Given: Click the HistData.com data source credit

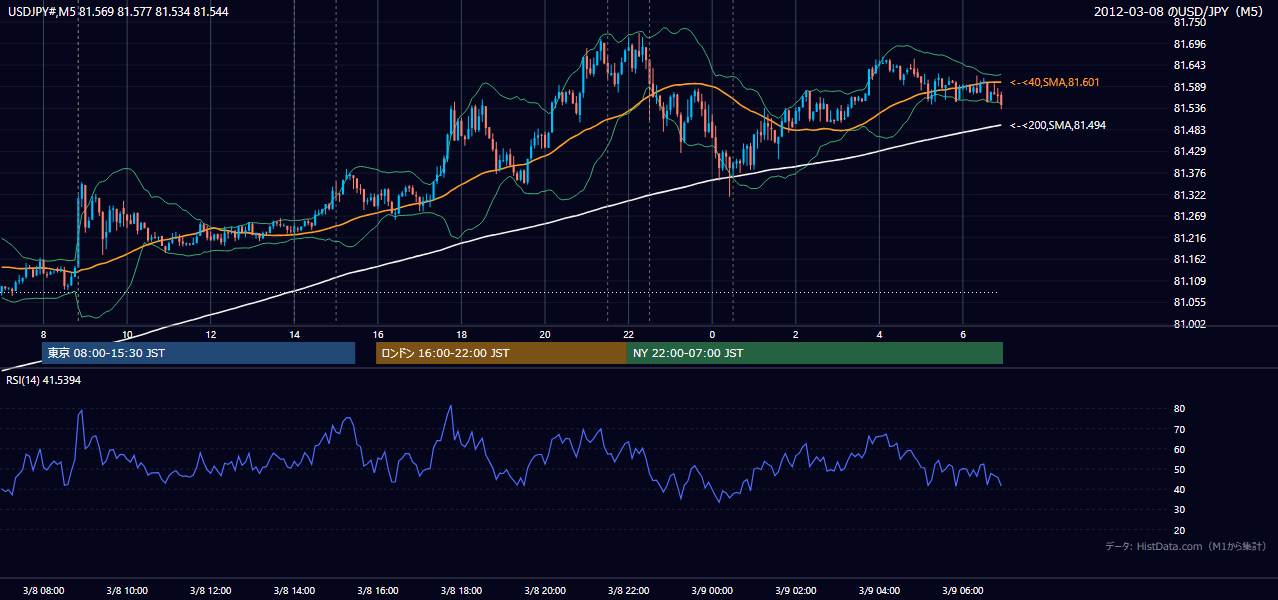Looking at the screenshot, I should (1186, 546).
